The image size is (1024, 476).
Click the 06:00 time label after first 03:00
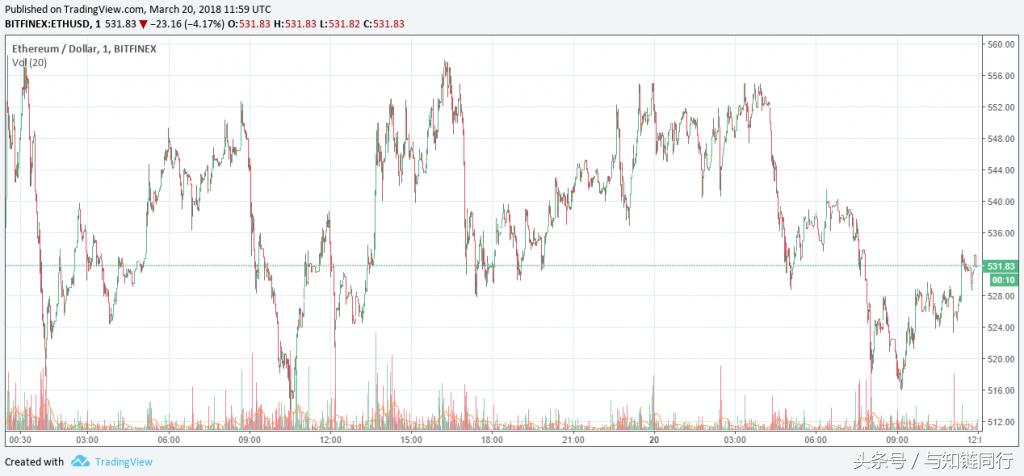pyautogui.click(x=168, y=439)
